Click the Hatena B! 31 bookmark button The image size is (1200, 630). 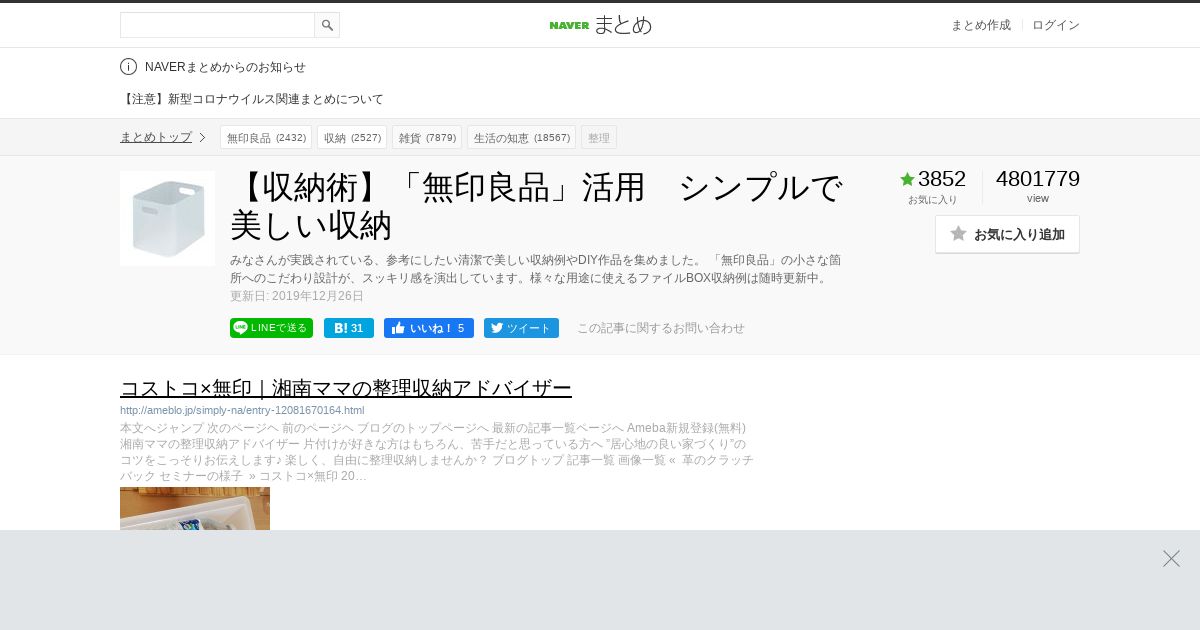point(349,328)
